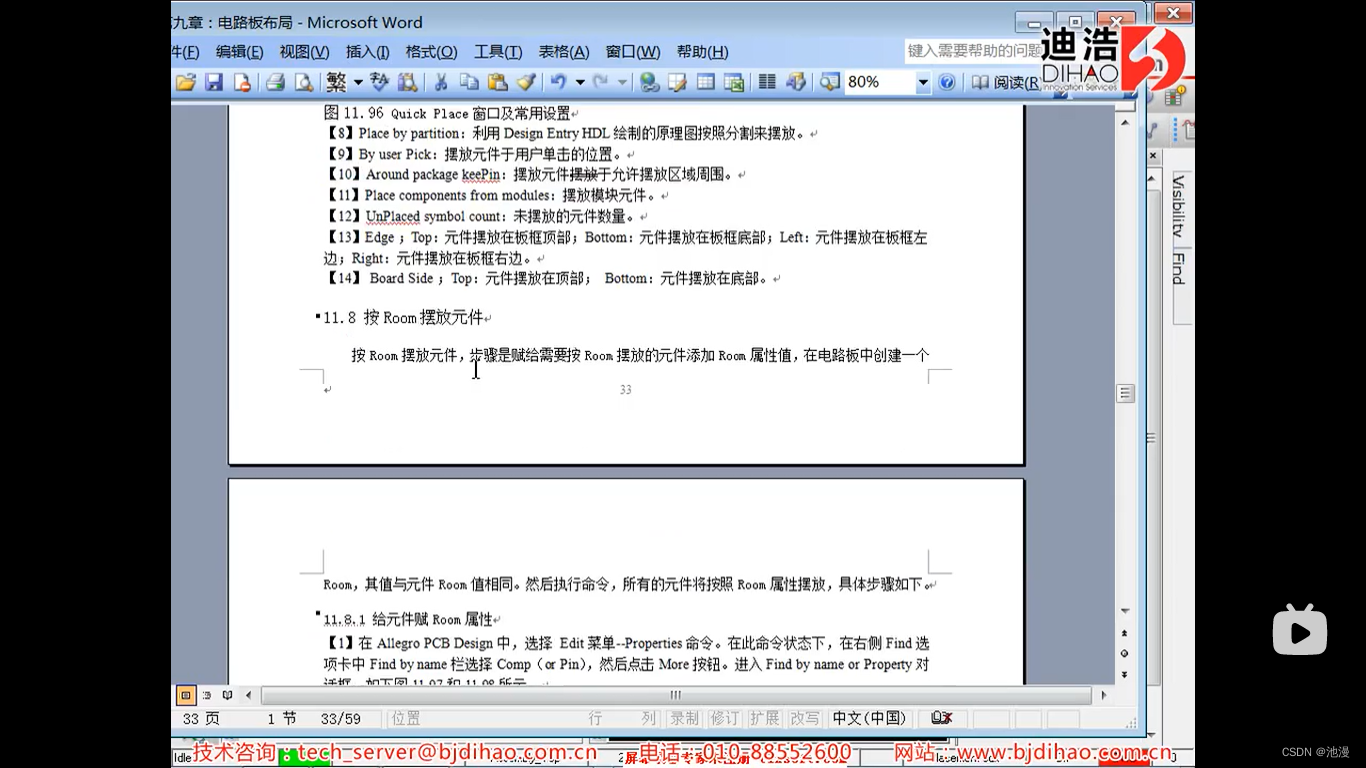Open the 帮助(H) menu
Screen dimensions: 1366x768
[x=702, y=52]
